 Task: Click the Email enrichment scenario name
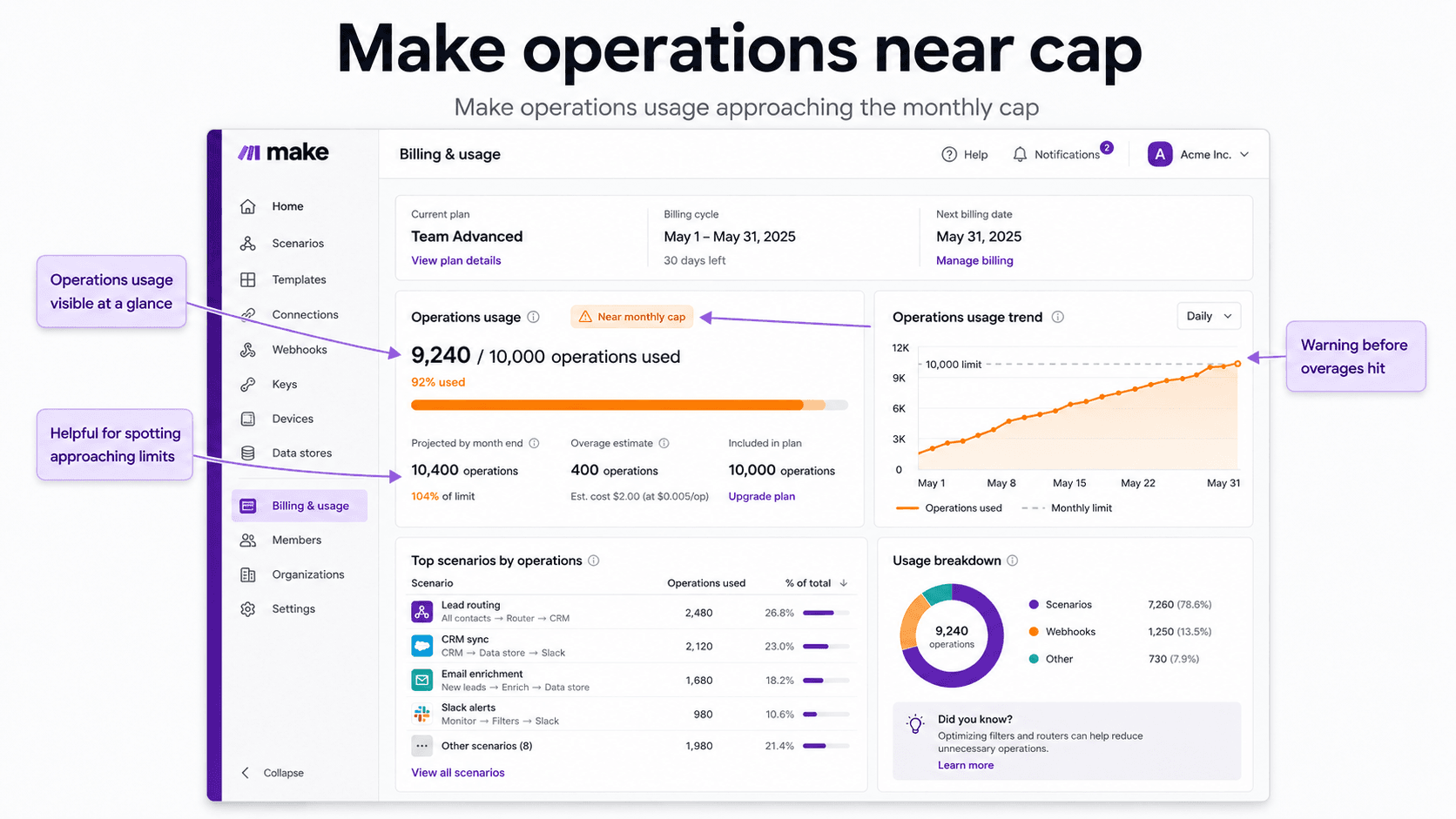482,674
